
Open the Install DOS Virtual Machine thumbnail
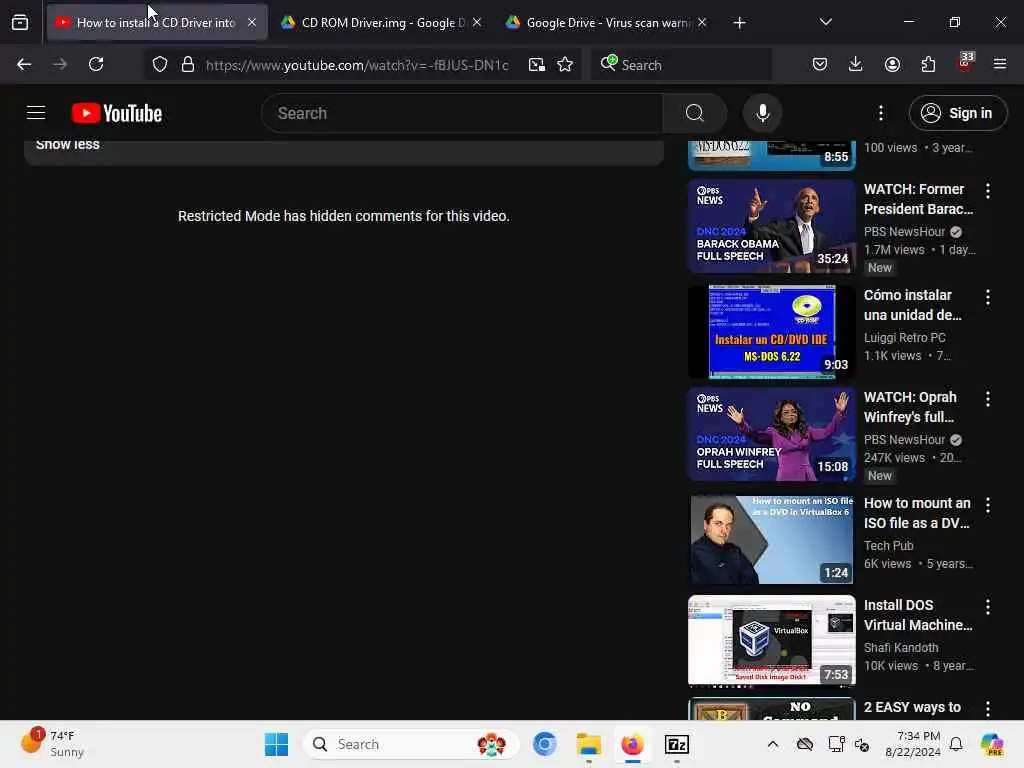point(771,641)
